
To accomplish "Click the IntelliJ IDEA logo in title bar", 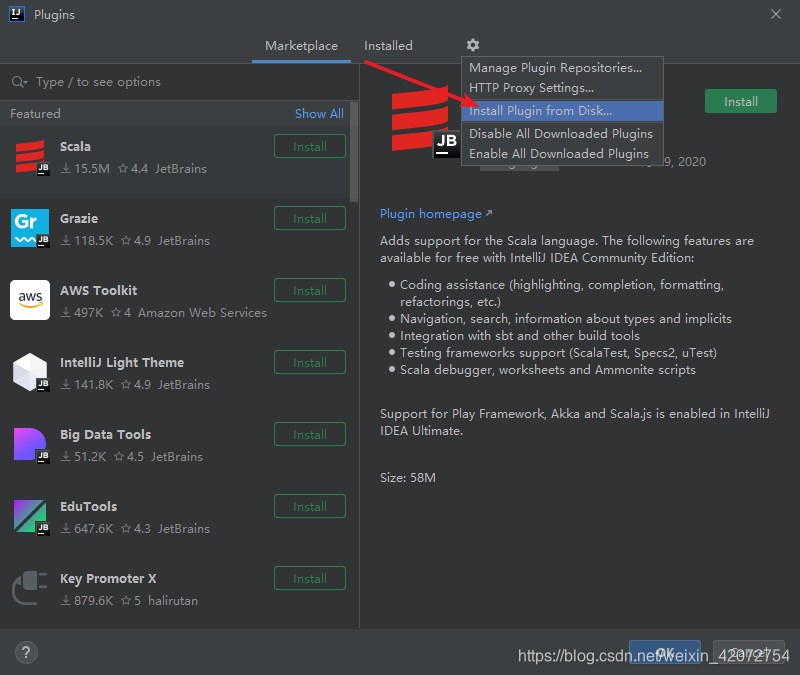I will tap(17, 14).
